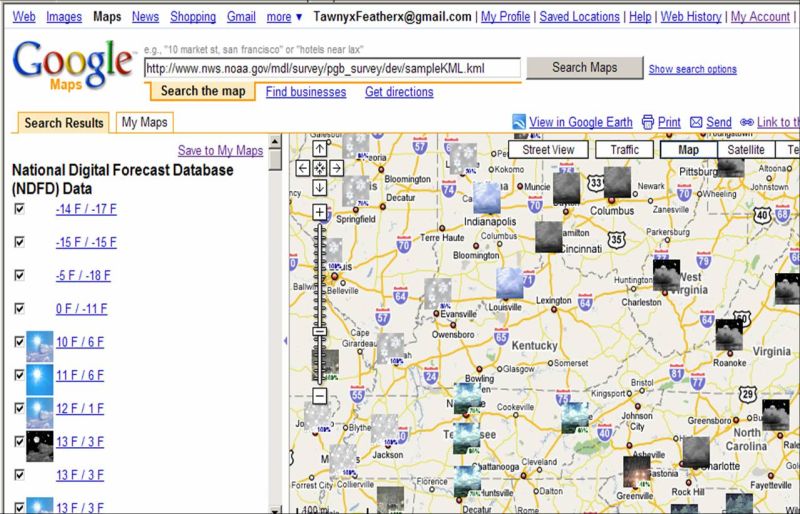Click the Google Earth icon beside View in Google Earth
The width and height of the screenshot is (800, 514).
tap(519, 122)
